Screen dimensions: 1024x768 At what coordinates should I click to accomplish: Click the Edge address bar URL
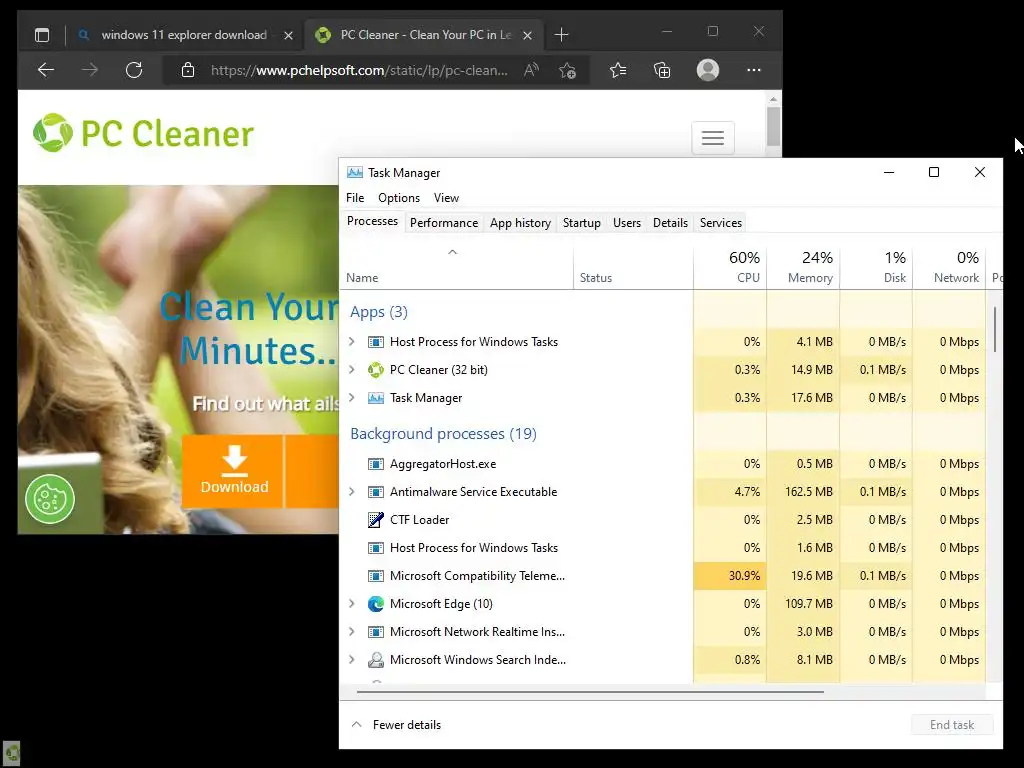tap(359, 70)
